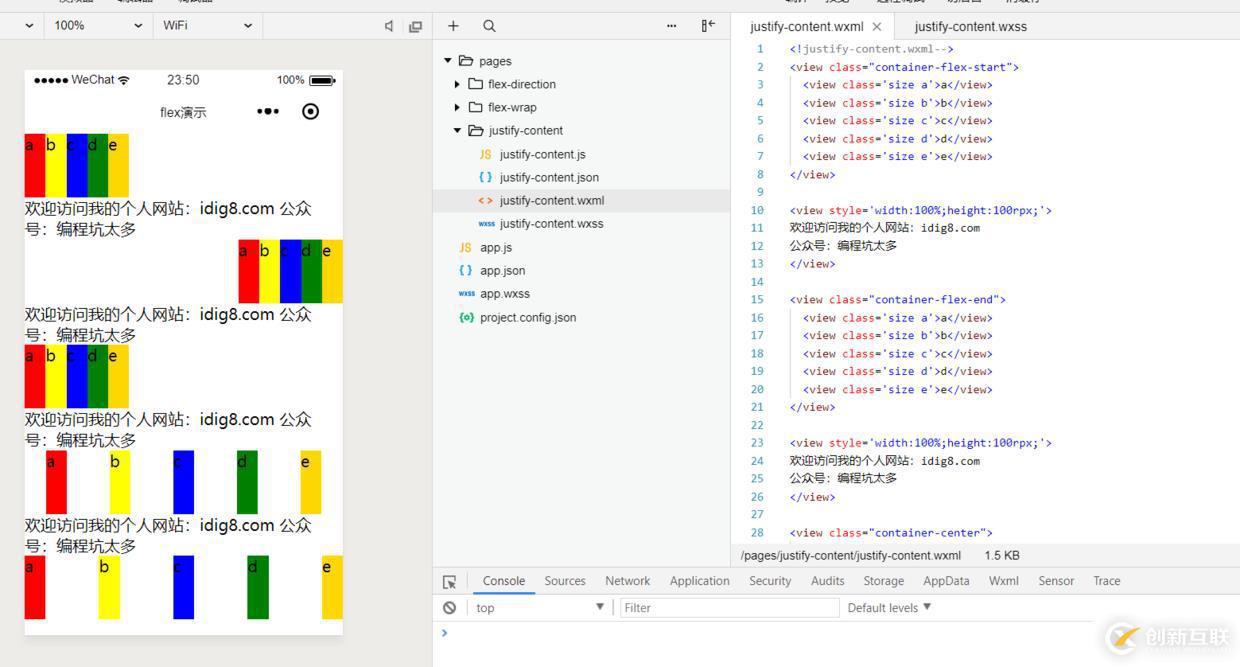Select the AppData tab

pyautogui.click(x=947, y=581)
